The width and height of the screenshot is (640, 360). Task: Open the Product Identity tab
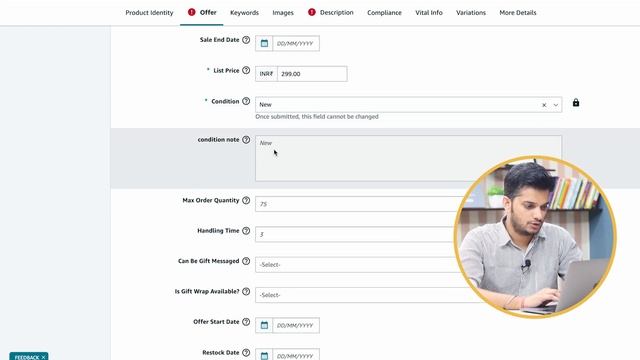point(149,13)
